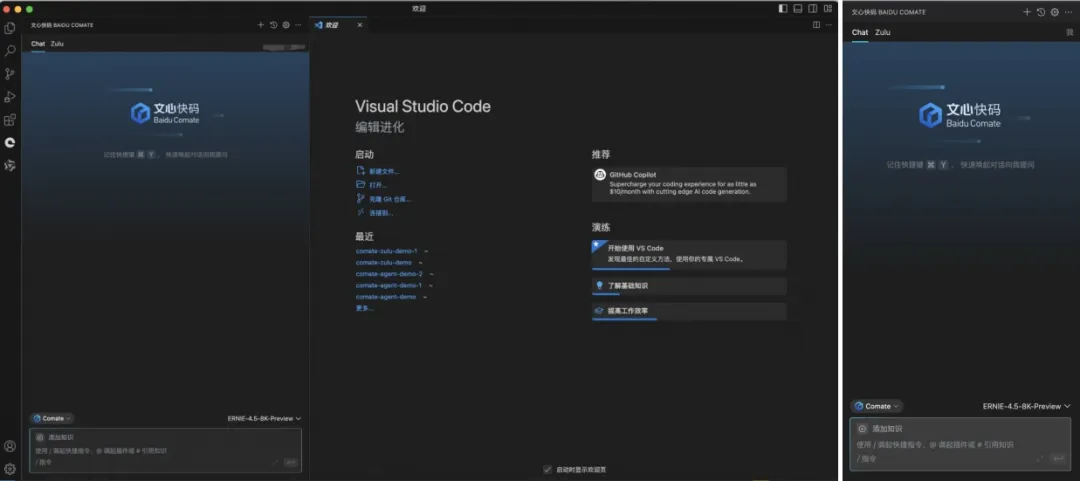Open the Comate agent dropdown in VS Code sidebar
This screenshot has width=1080, height=481.
(x=52, y=418)
